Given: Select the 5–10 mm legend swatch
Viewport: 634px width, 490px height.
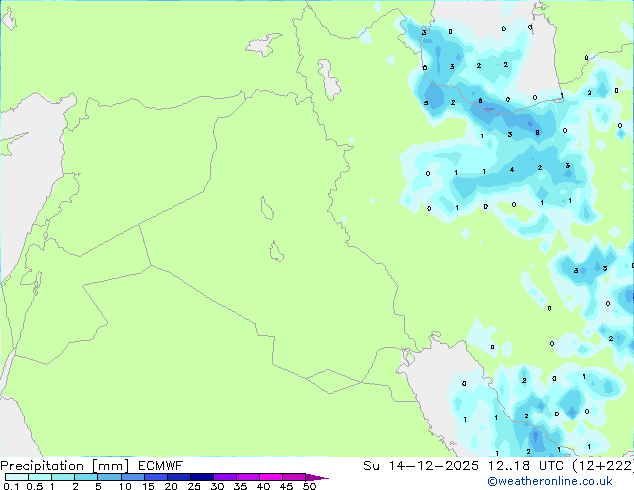Looking at the screenshot, I should point(109,477).
